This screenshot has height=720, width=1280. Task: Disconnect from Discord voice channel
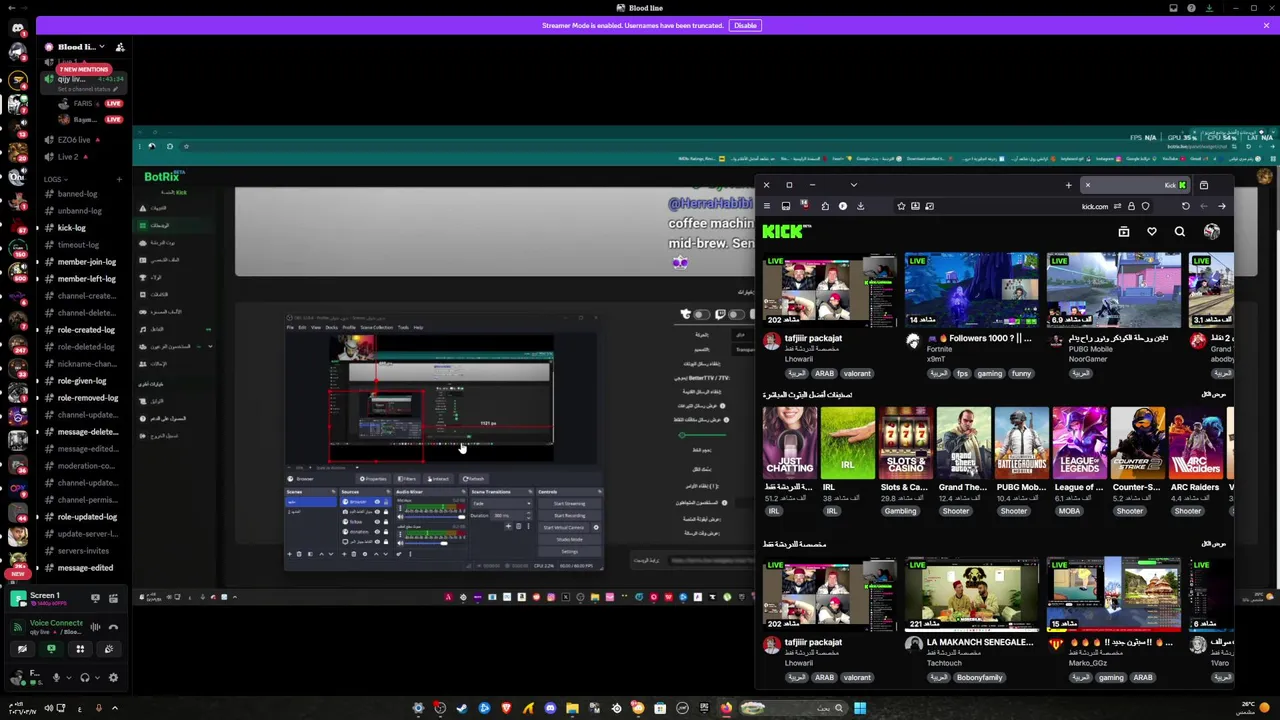[x=113, y=627]
